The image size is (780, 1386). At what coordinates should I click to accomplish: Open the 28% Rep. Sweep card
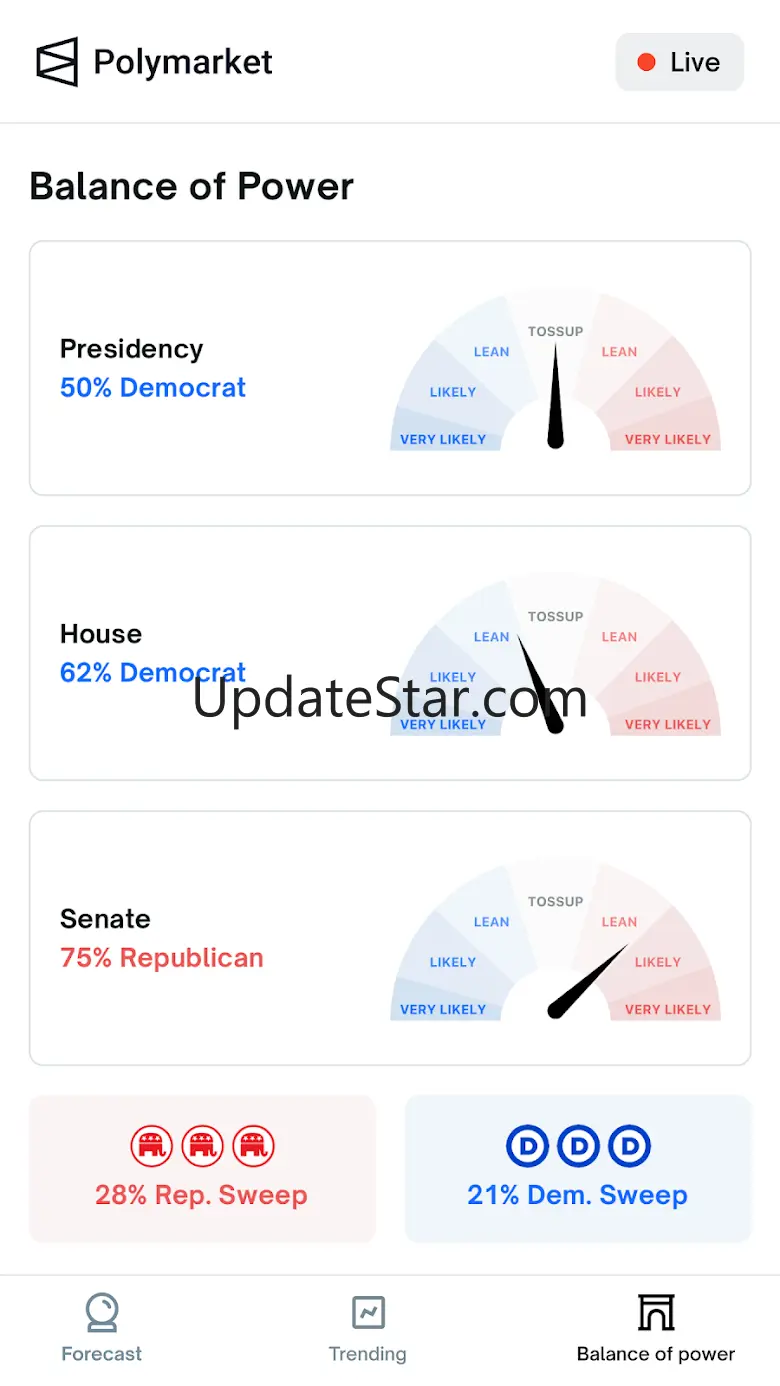tap(202, 1168)
